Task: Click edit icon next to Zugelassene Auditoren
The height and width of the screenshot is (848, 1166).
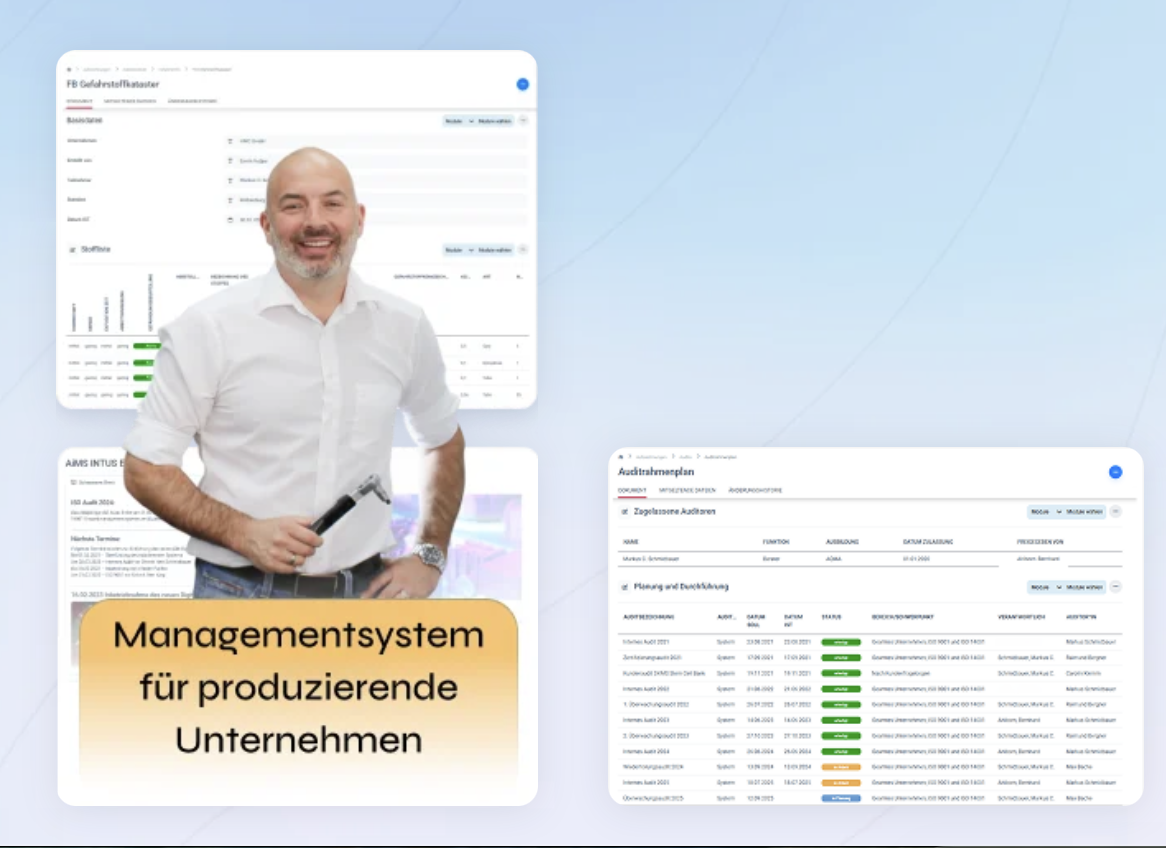Action: tap(625, 512)
